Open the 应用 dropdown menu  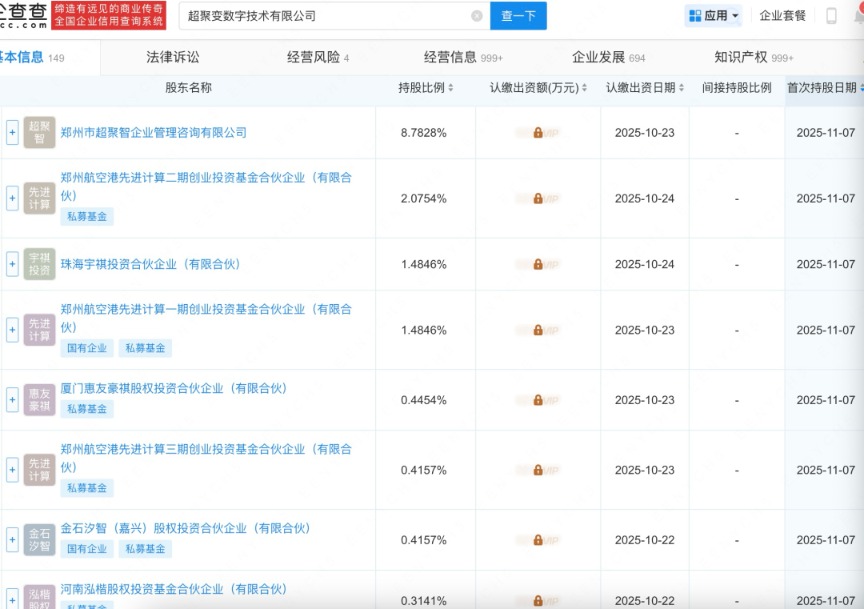(715, 16)
